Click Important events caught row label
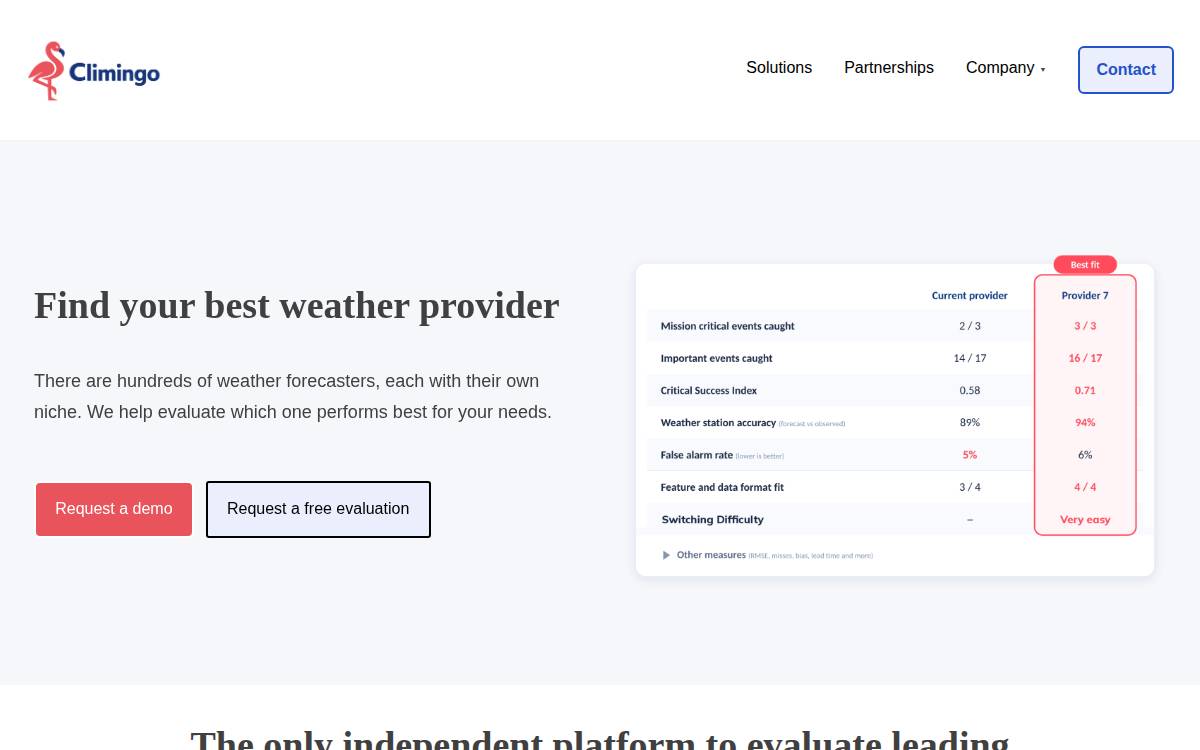This screenshot has width=1200, height=750. [x=717, y=358]
